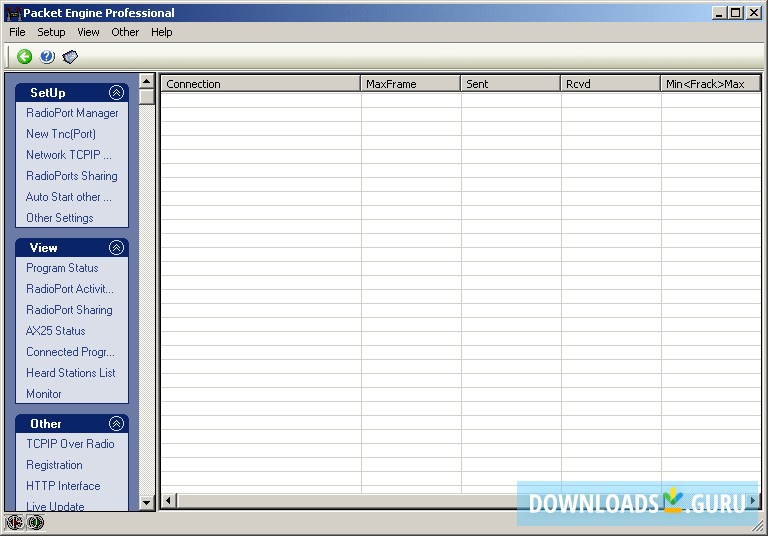Show Connected Programs view
The image size is (768, 536).
click(x=70, y=352)
